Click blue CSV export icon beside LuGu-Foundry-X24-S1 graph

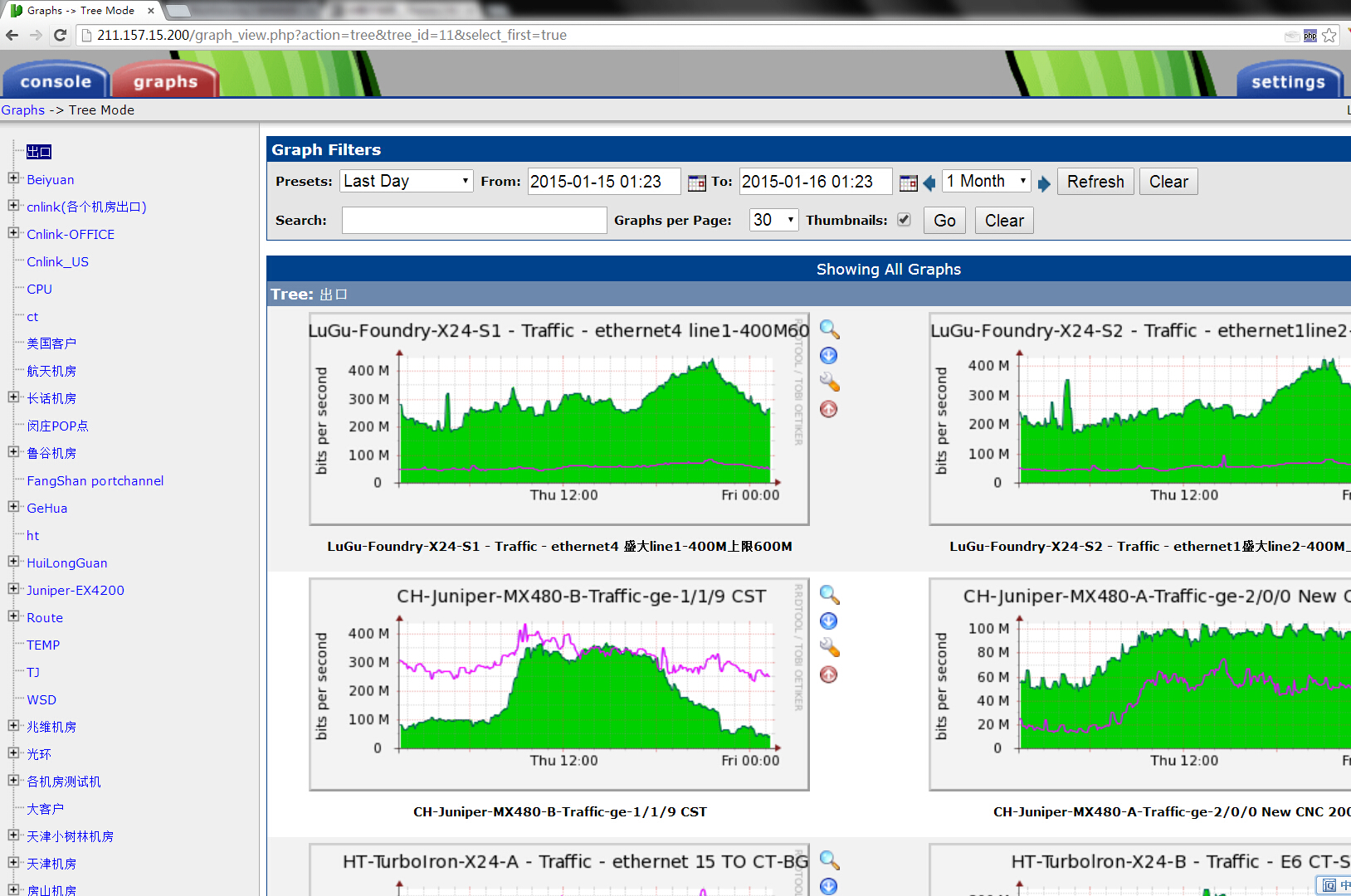click(x=828, y=356)
